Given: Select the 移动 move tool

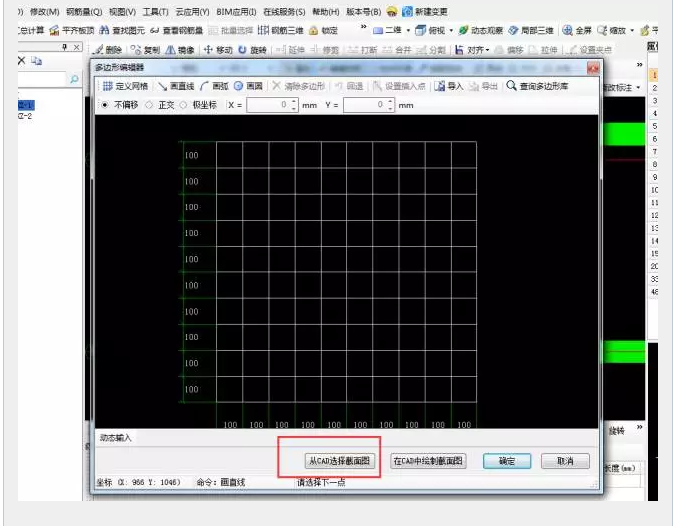Looking at the screenshot, I should pyautogui.click(x=218, y=50).
